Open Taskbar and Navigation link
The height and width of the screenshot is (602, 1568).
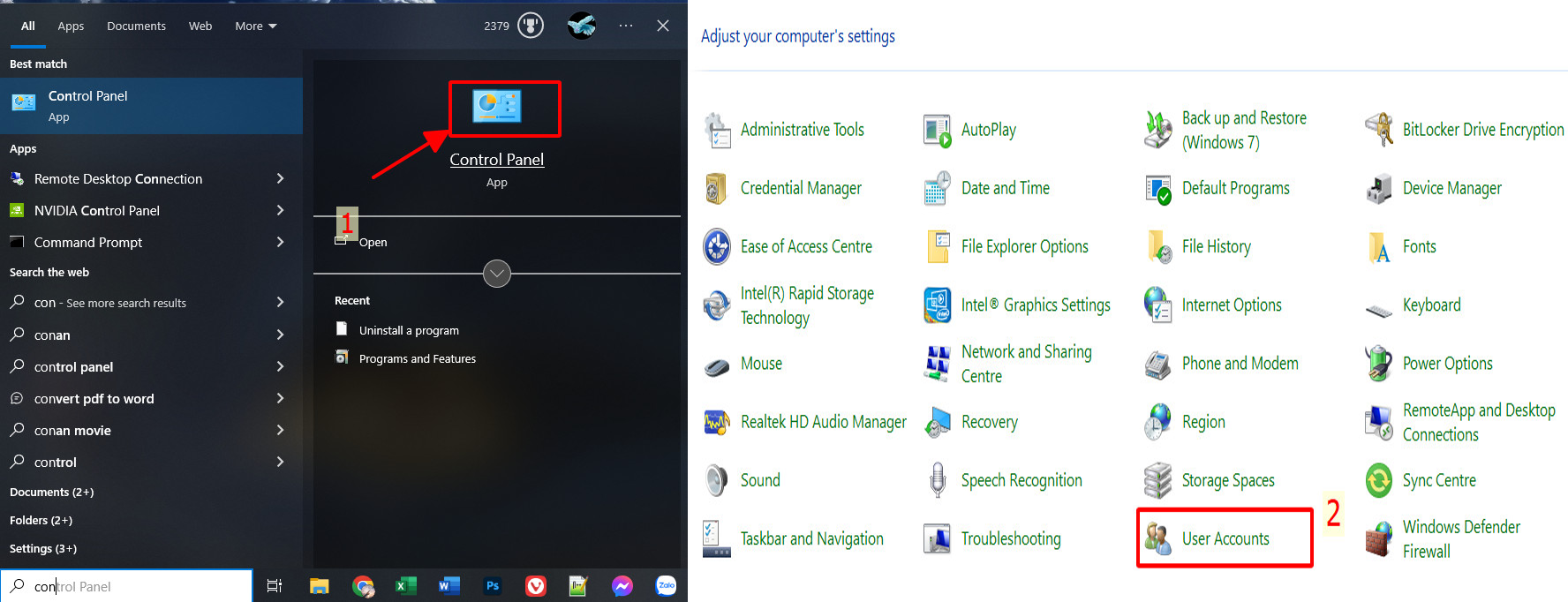(x=812, y=538)
